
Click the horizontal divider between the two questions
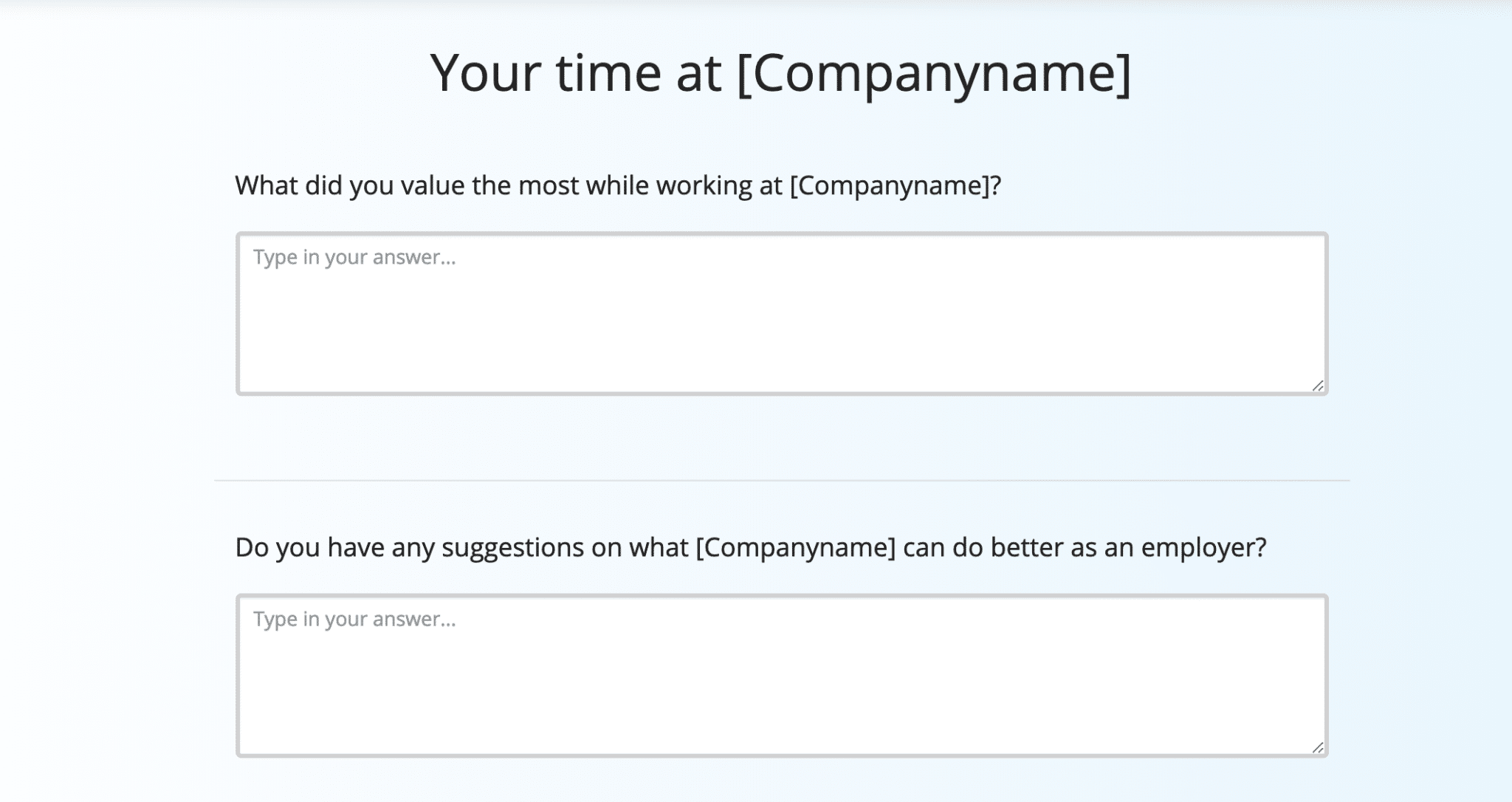(782, 481)
